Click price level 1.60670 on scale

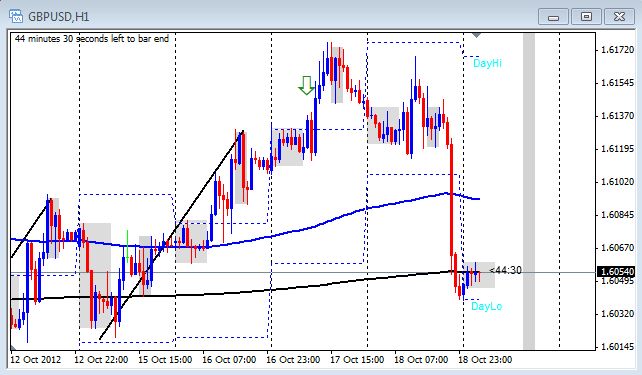pos(617,248)
